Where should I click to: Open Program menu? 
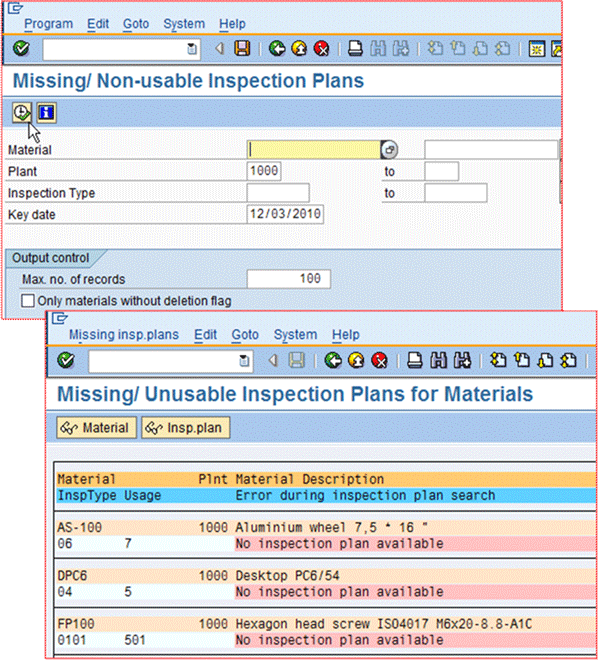[48, 24]
